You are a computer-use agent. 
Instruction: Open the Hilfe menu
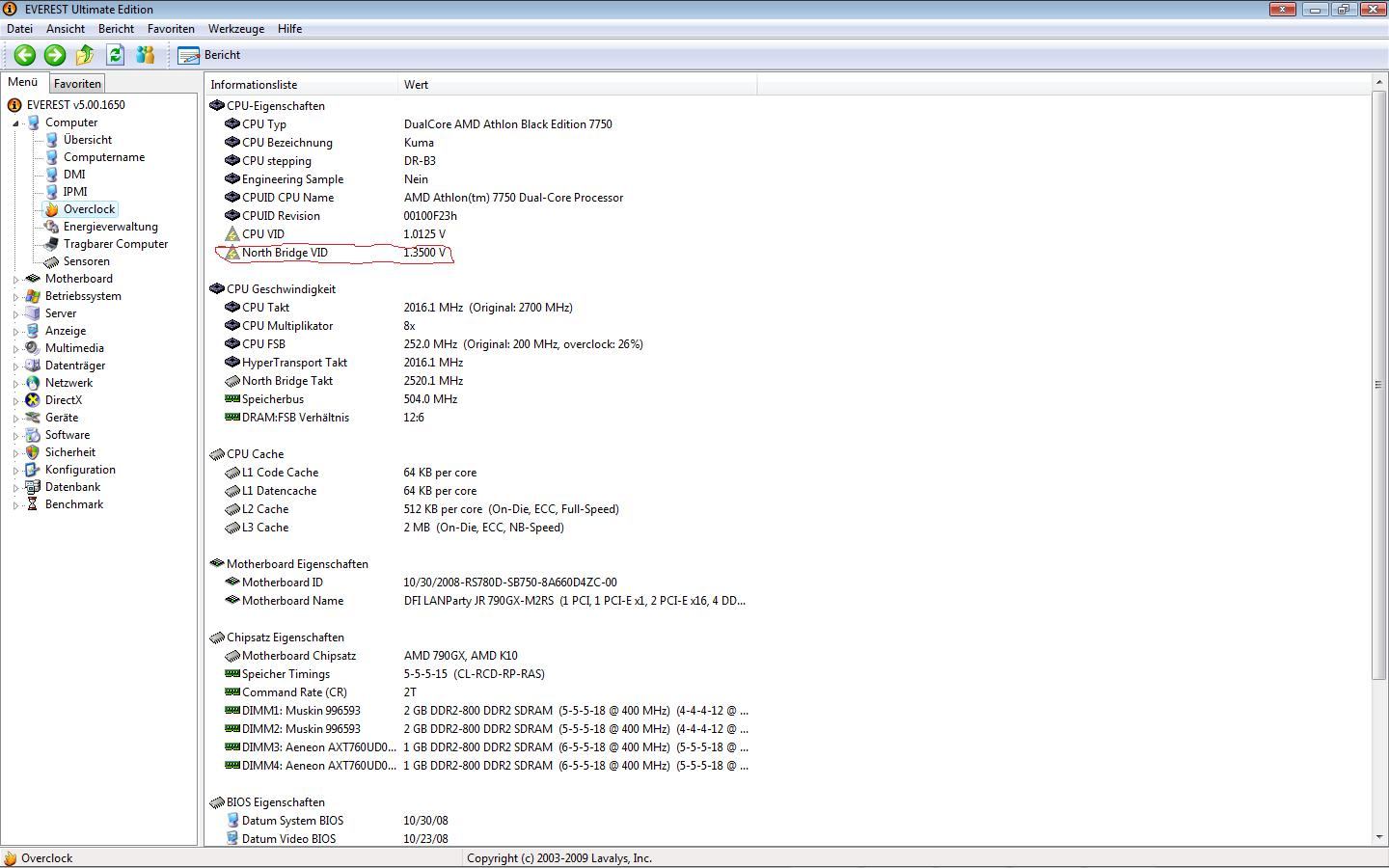pyautogui.click(x=289, y=29)
